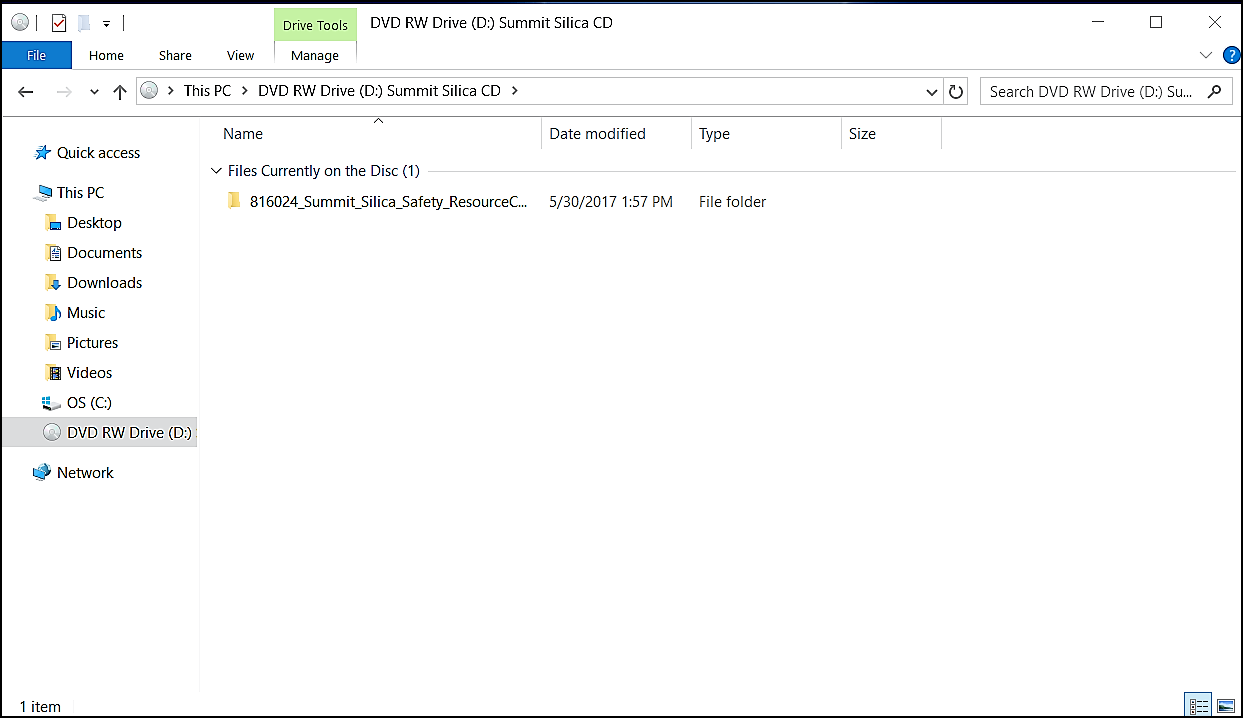Click the Music folder icon

tap(53, 313)
